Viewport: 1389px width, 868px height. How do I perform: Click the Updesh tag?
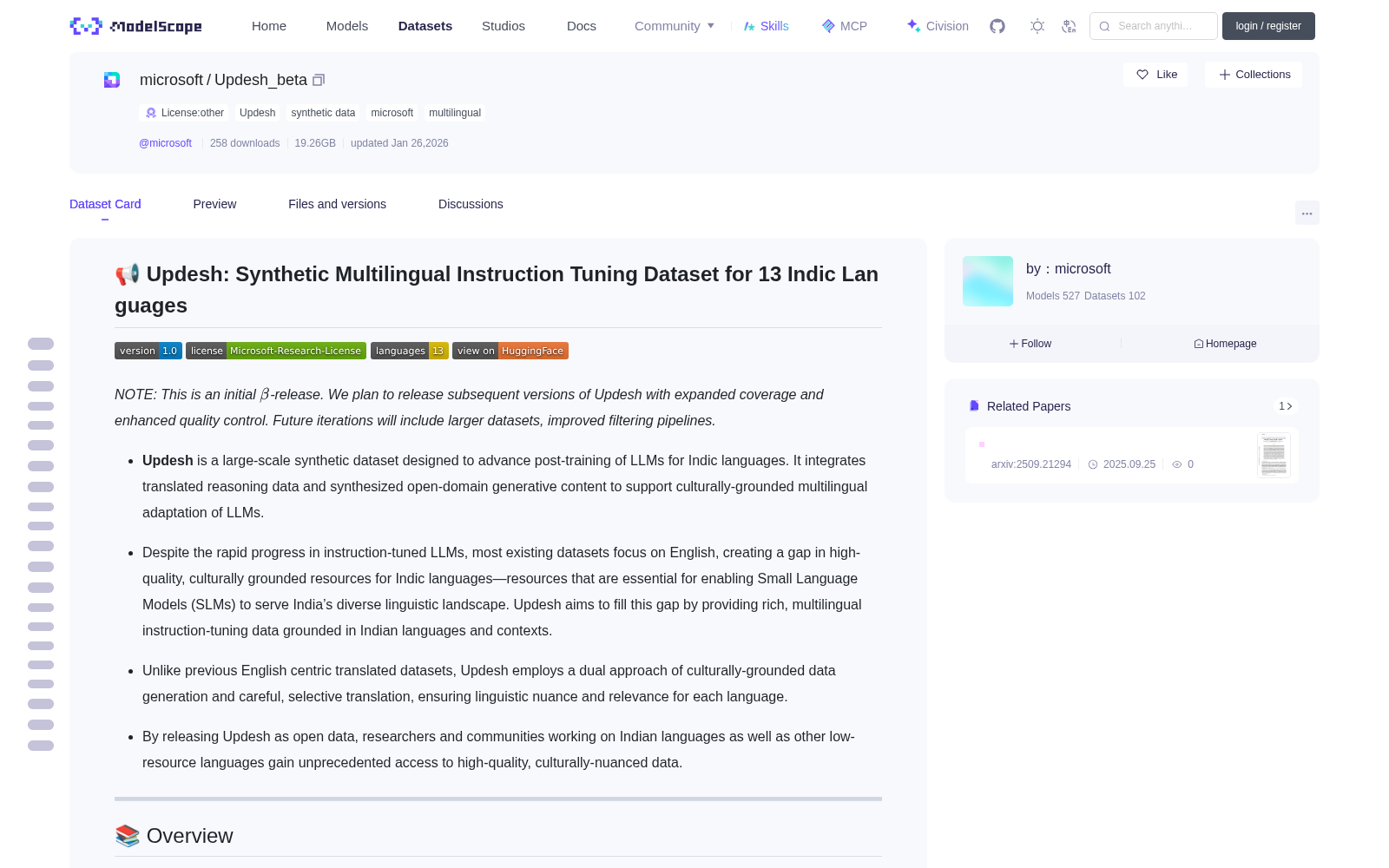pos(257,113)
